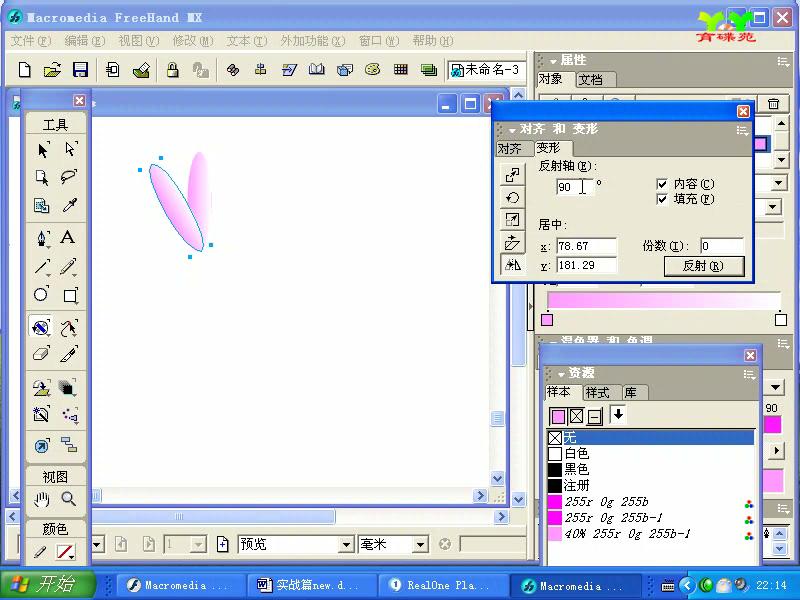
Task: Select the Pointer tool in the tools panel
Action: (x=43, y=149)
